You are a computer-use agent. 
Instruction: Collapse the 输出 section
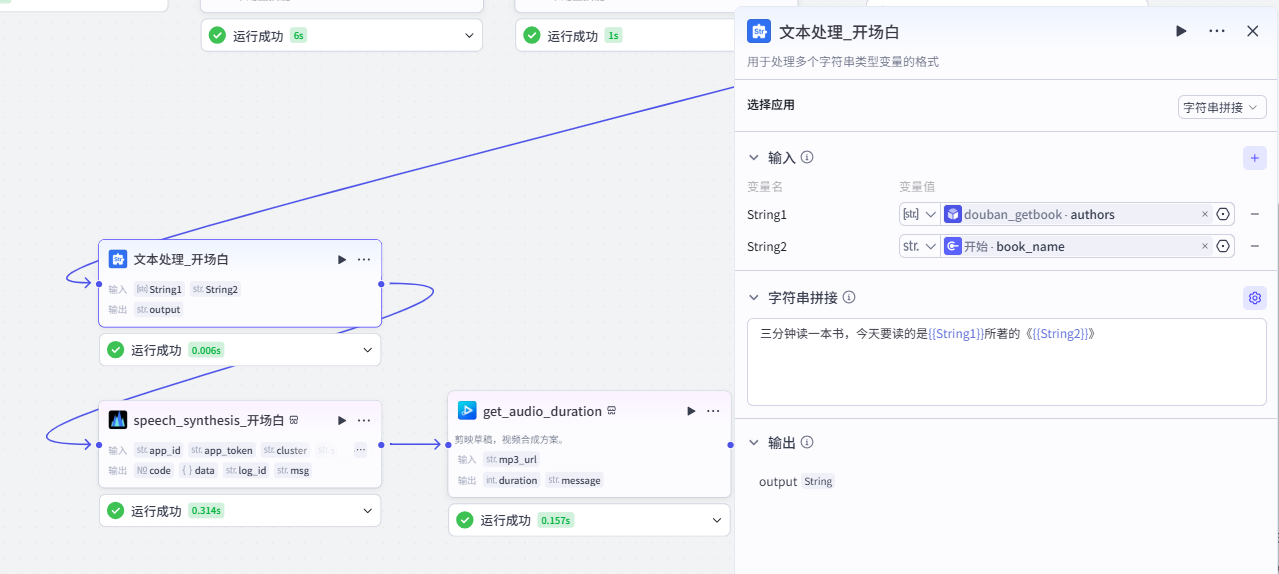tap(754, 442)
